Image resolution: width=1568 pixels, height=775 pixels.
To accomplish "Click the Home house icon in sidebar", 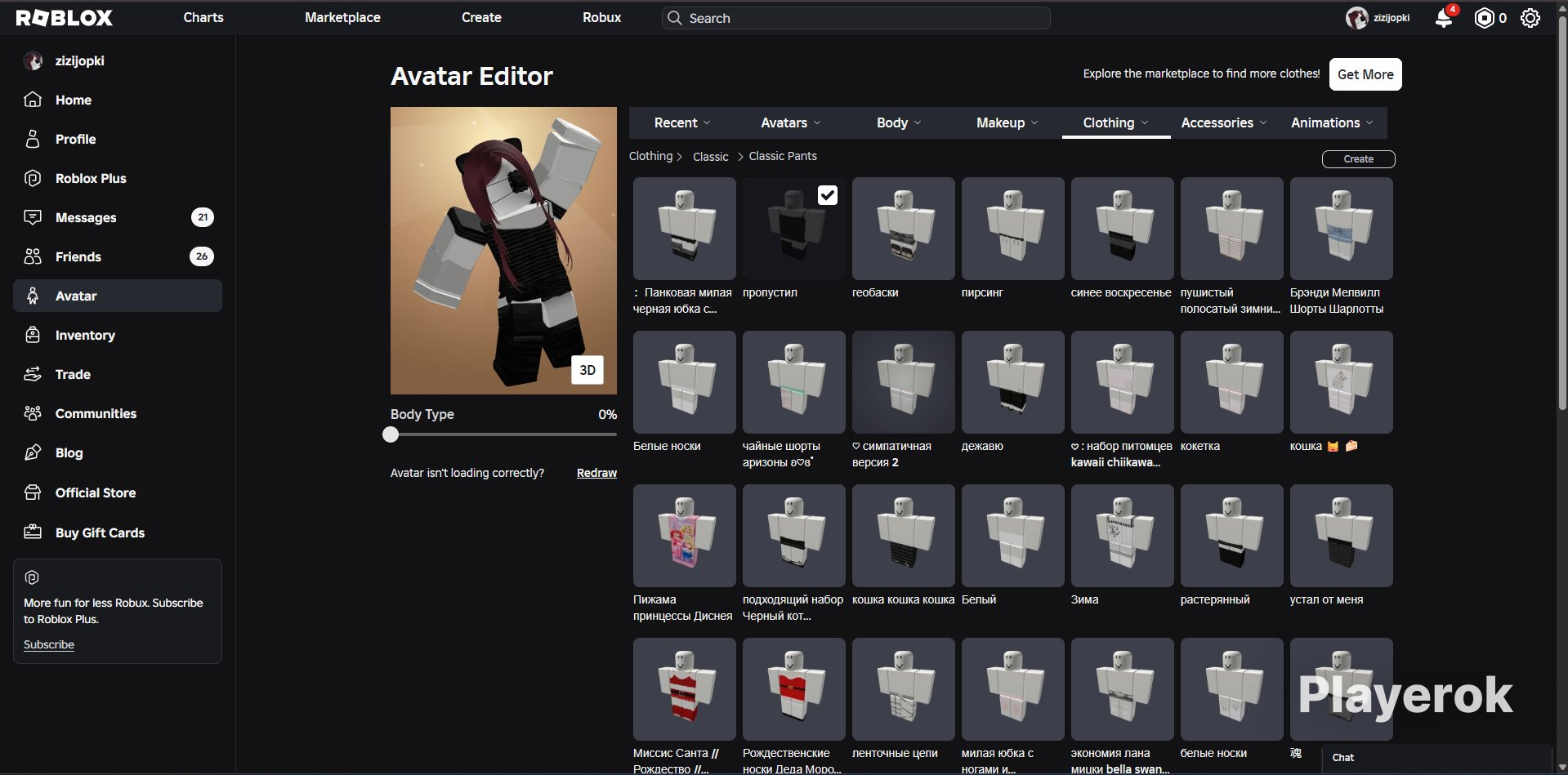I will coord(33,100).
